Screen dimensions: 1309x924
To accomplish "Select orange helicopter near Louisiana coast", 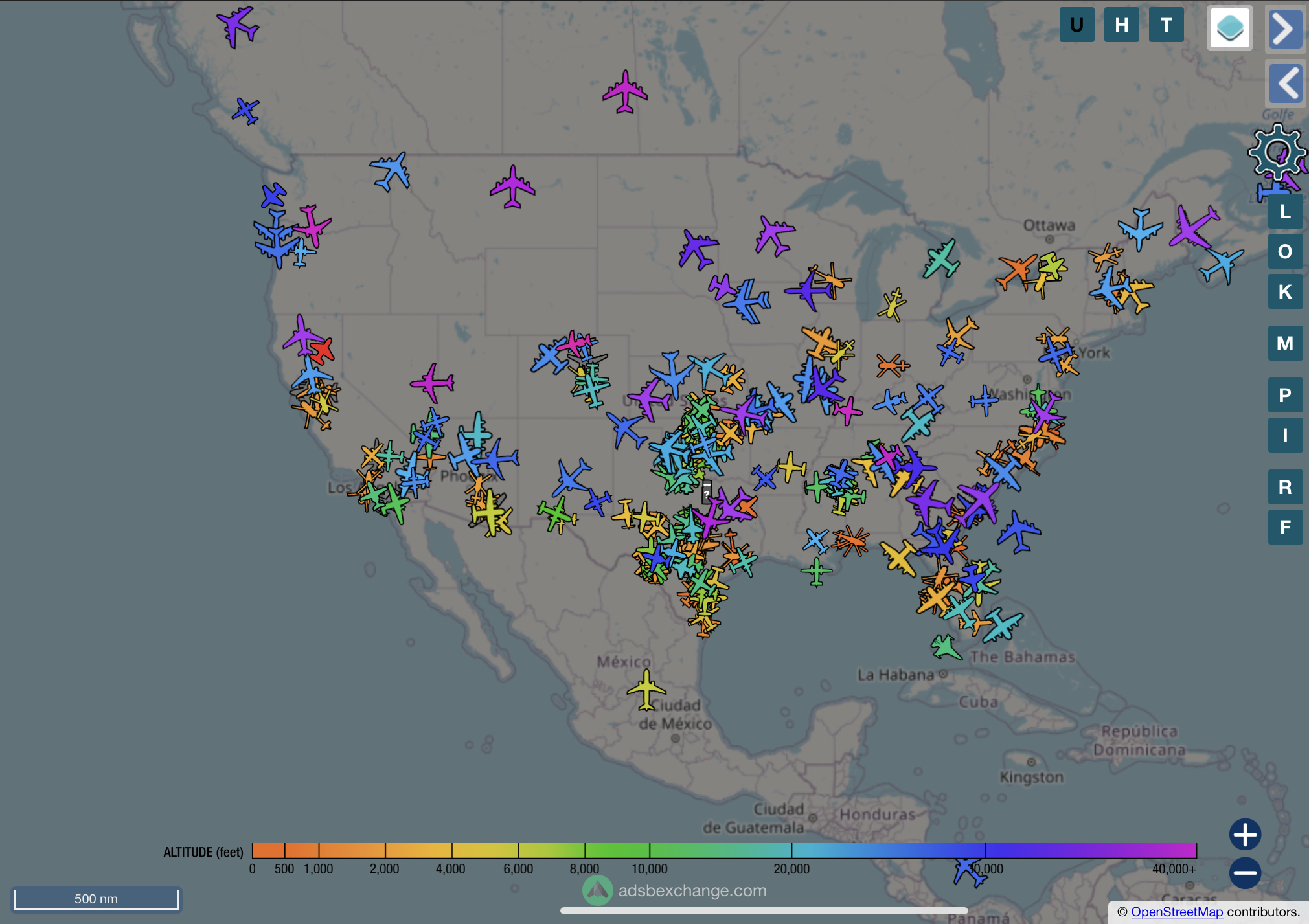I will [x=851, y=541].
